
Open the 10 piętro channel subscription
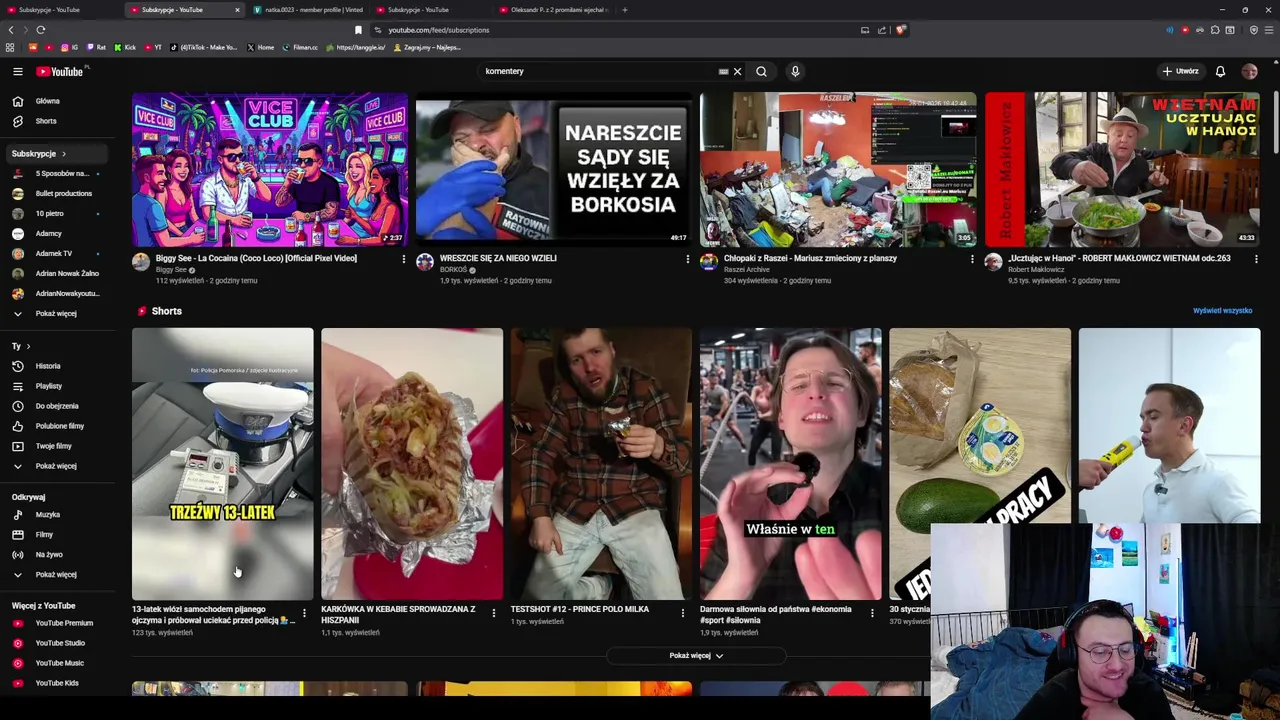(x=55, y=214)
